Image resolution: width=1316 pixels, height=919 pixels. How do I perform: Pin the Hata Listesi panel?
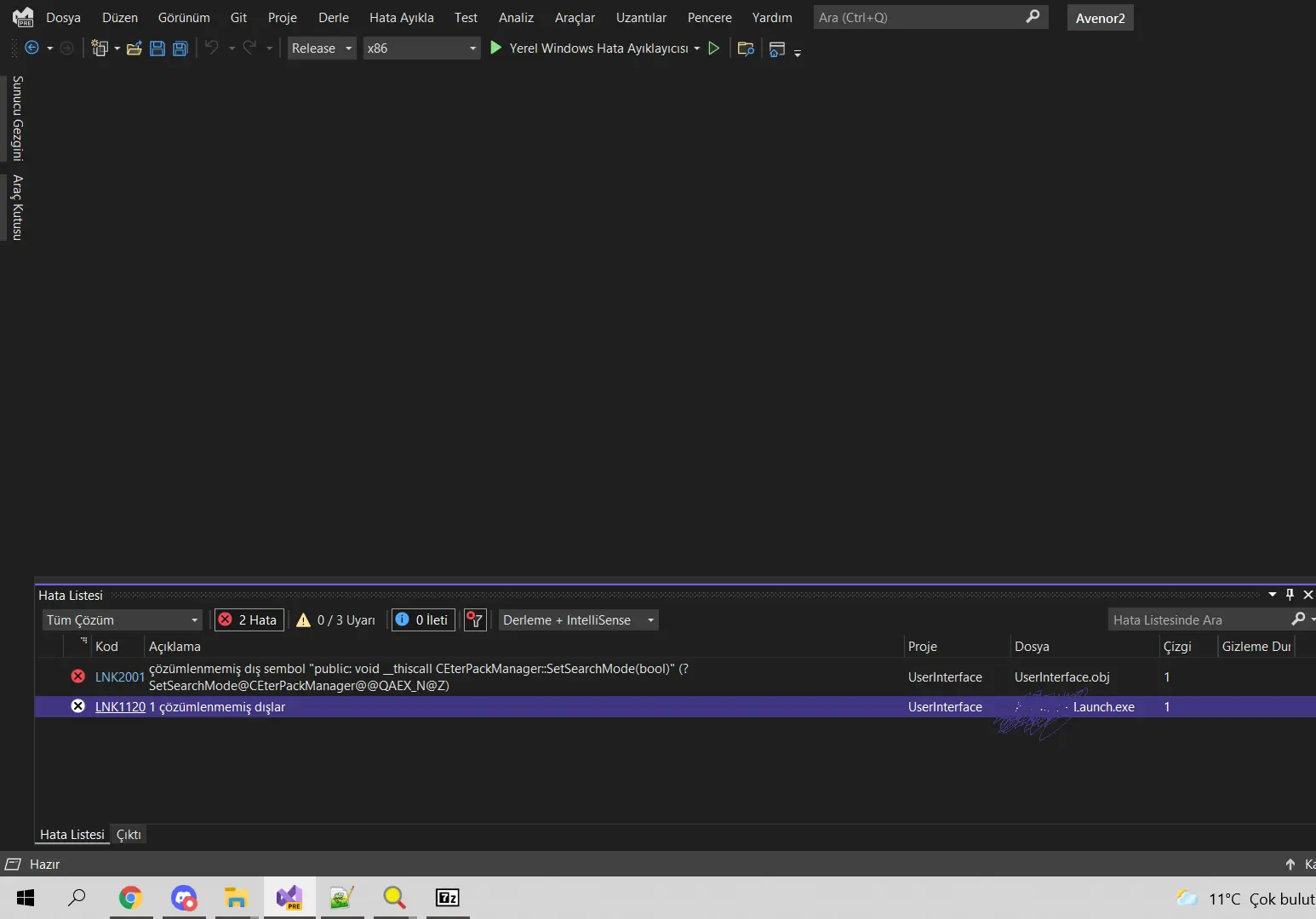1290,595
